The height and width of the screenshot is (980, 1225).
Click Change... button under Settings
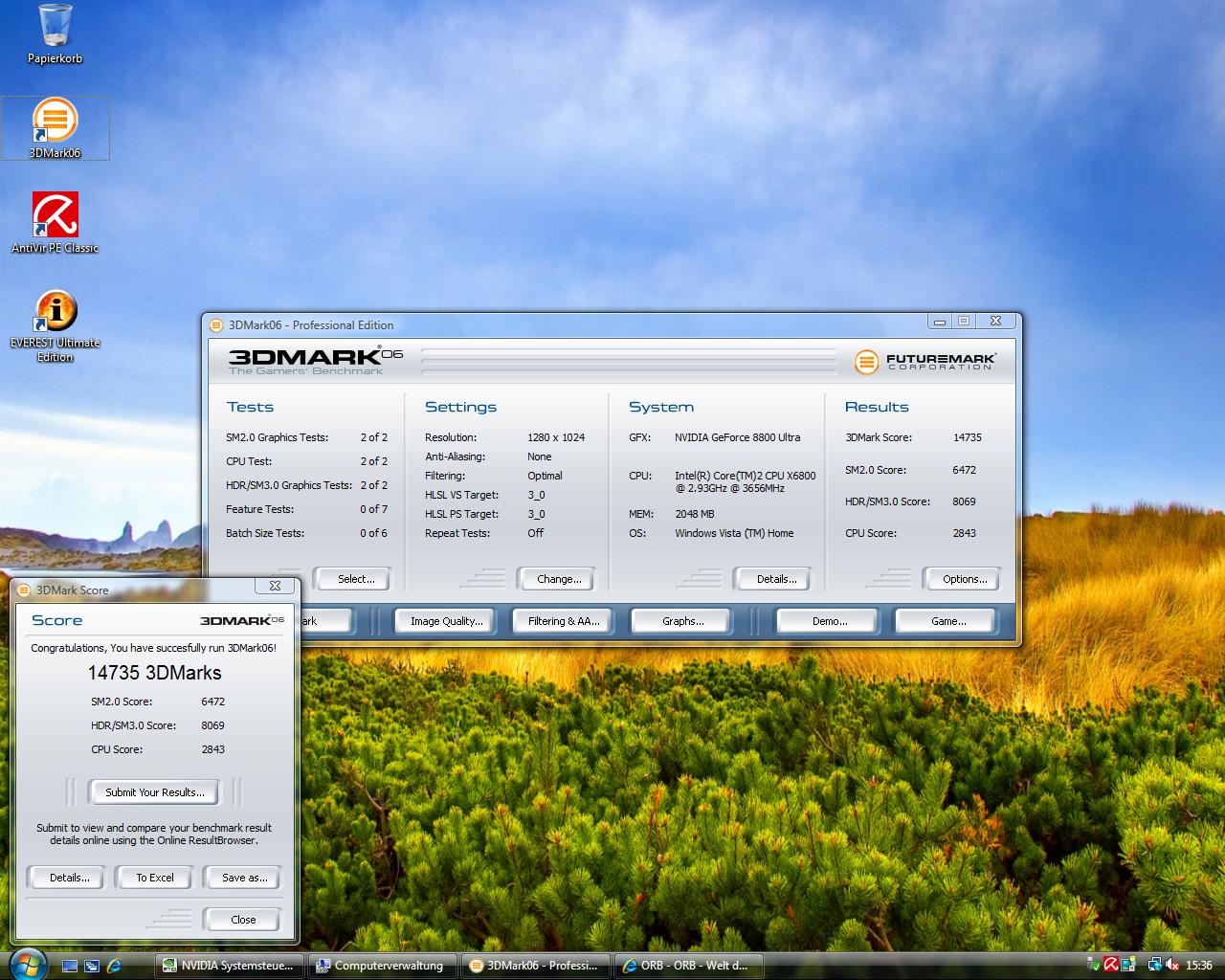pos(556,579)
